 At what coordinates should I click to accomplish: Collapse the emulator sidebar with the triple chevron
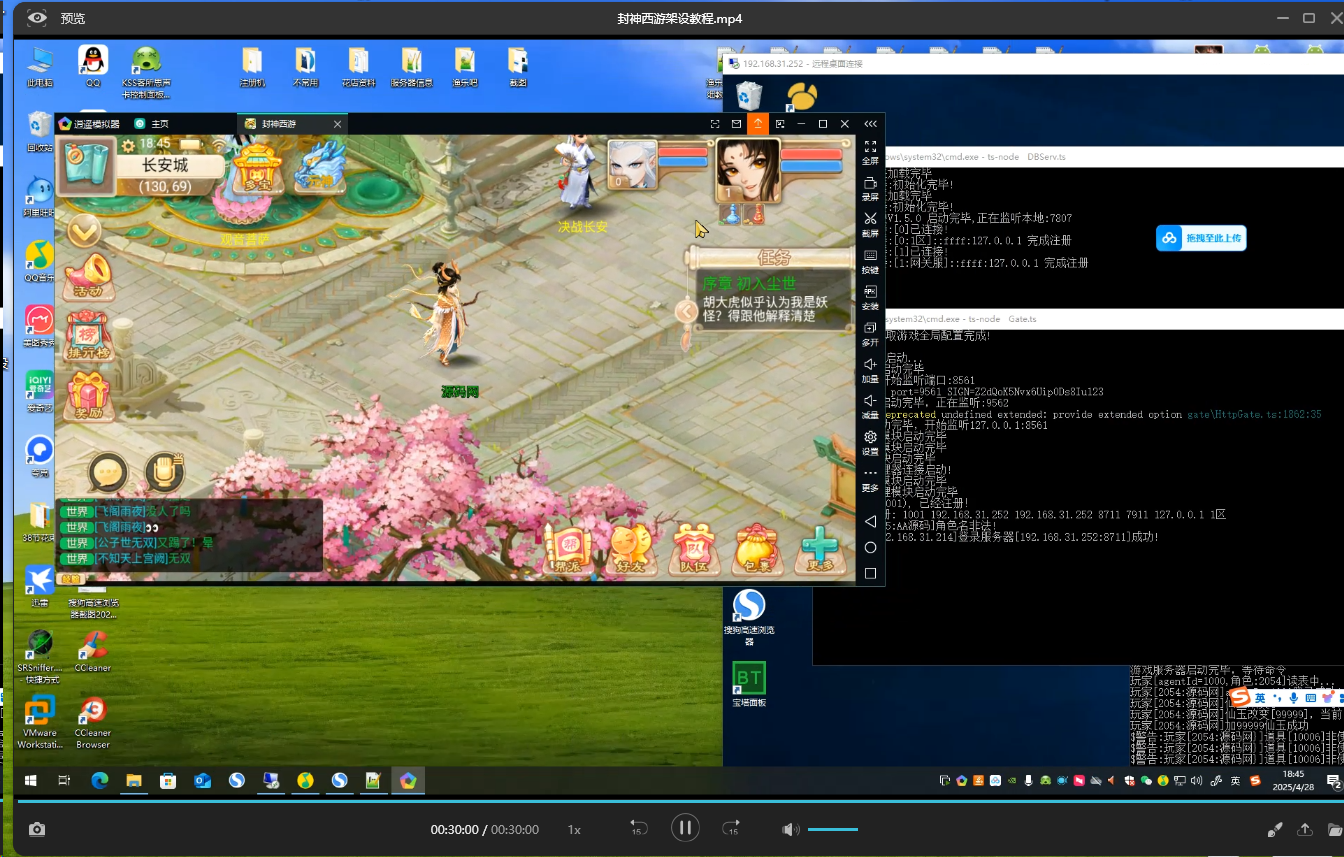(x=870, y=124)
